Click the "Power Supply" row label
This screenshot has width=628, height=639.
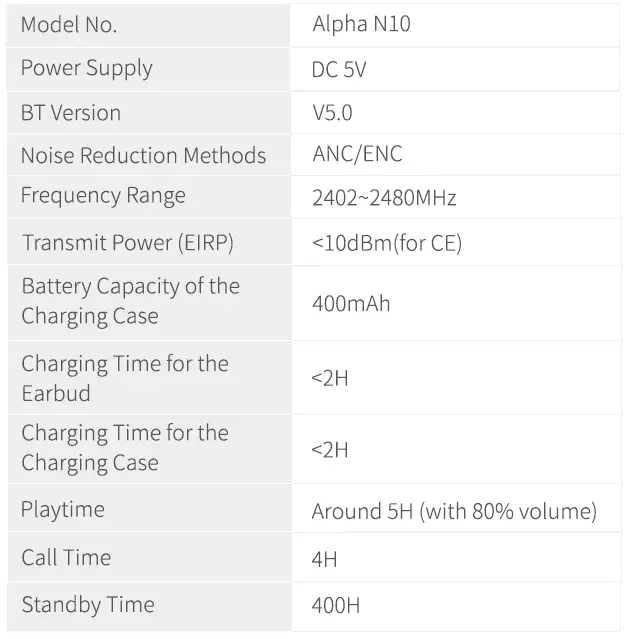coord(87,69)
